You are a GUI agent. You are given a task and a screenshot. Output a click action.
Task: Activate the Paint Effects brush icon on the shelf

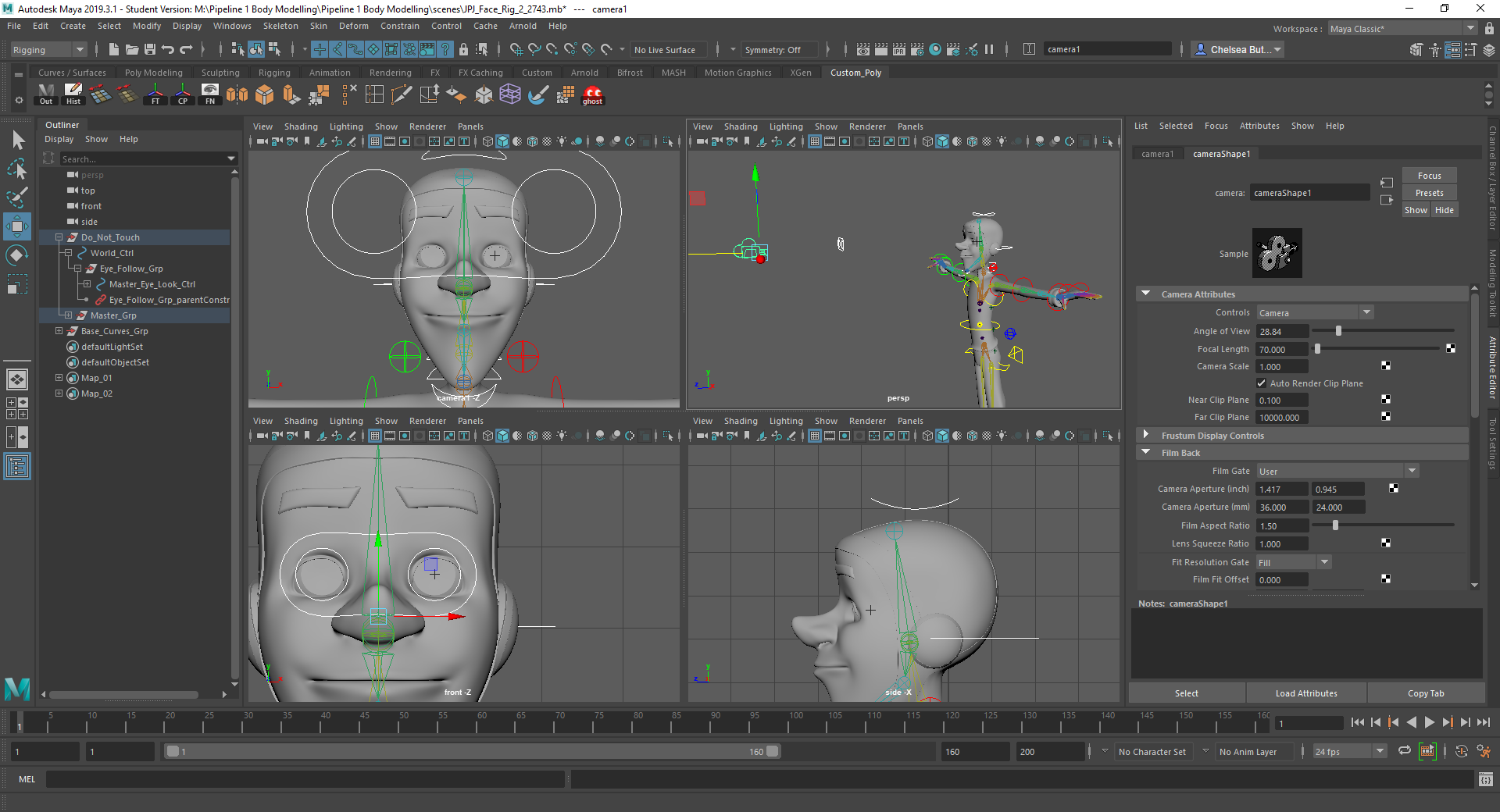tap(537, 95)
